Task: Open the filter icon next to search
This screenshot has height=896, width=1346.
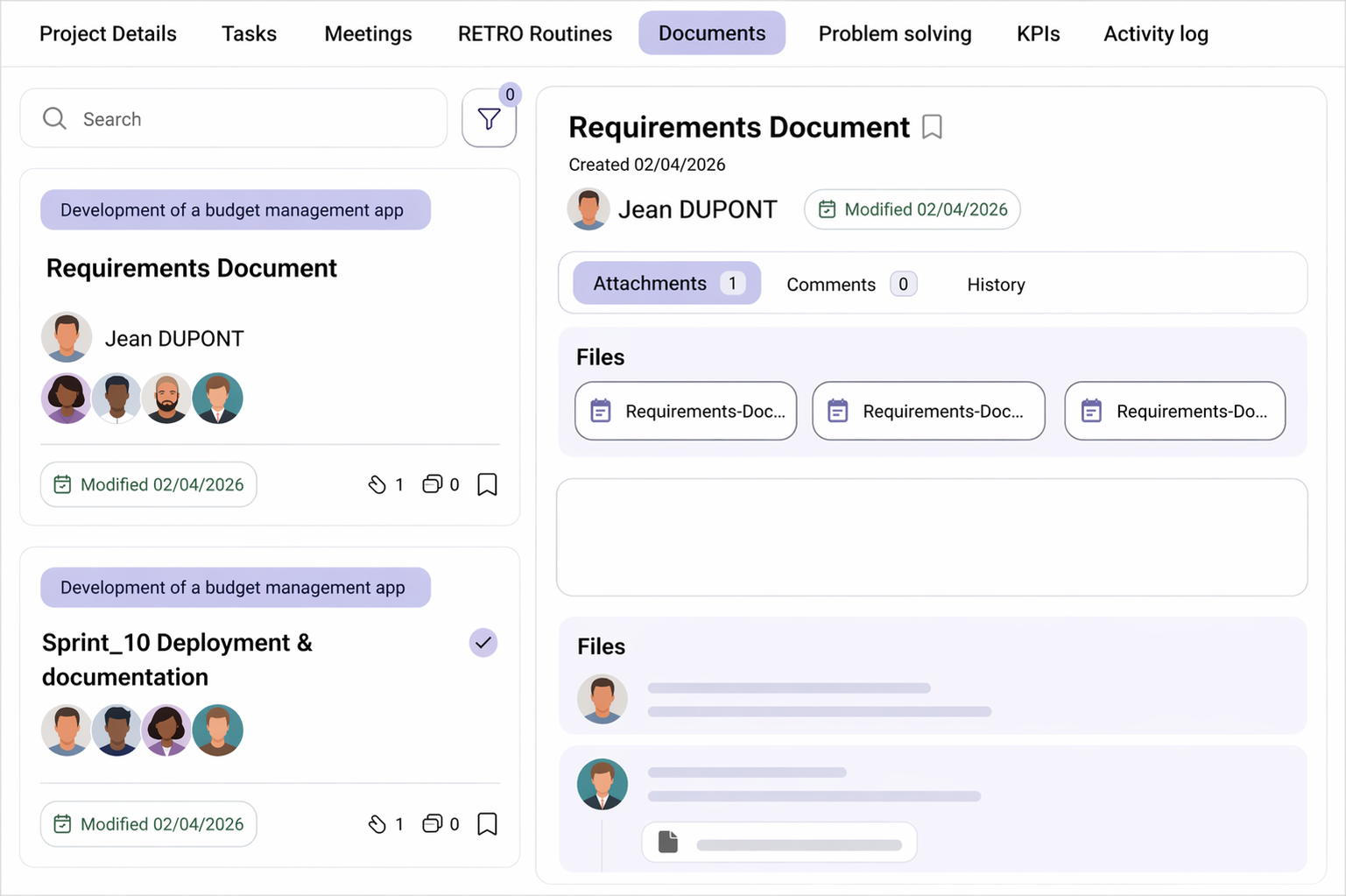Action: click(x=489, y=119)
